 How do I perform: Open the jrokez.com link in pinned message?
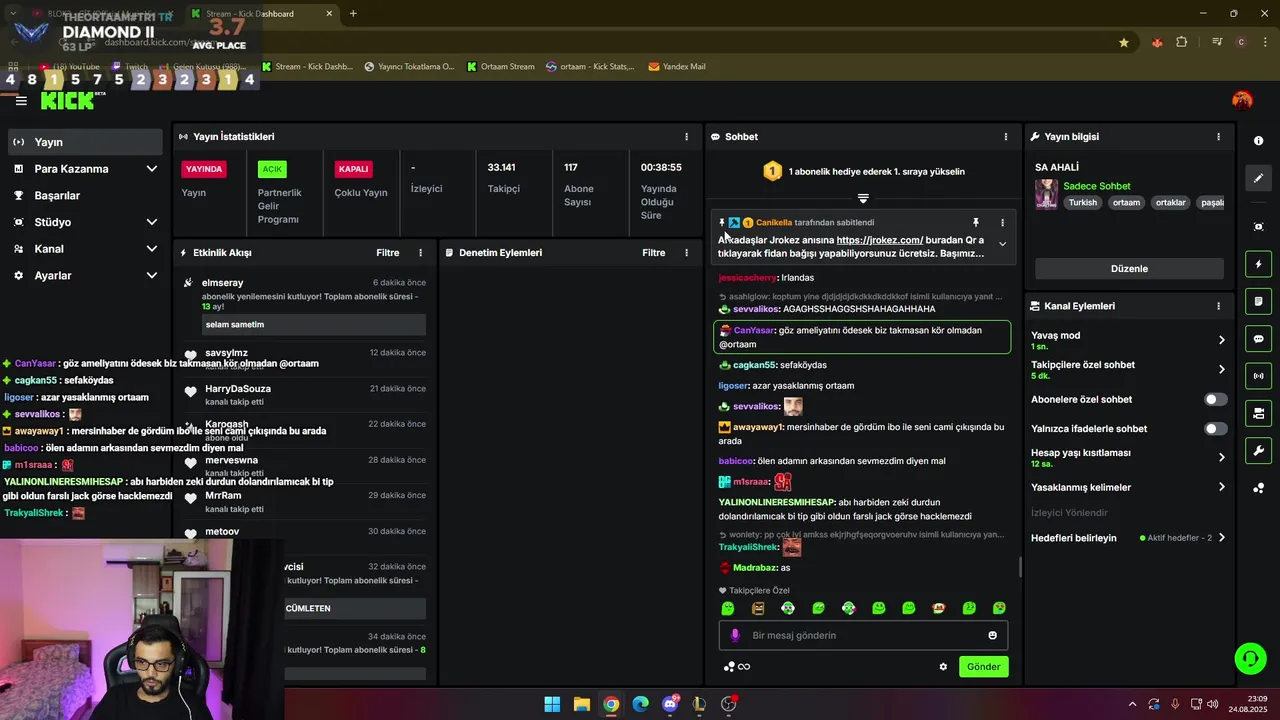coord(879,240)
